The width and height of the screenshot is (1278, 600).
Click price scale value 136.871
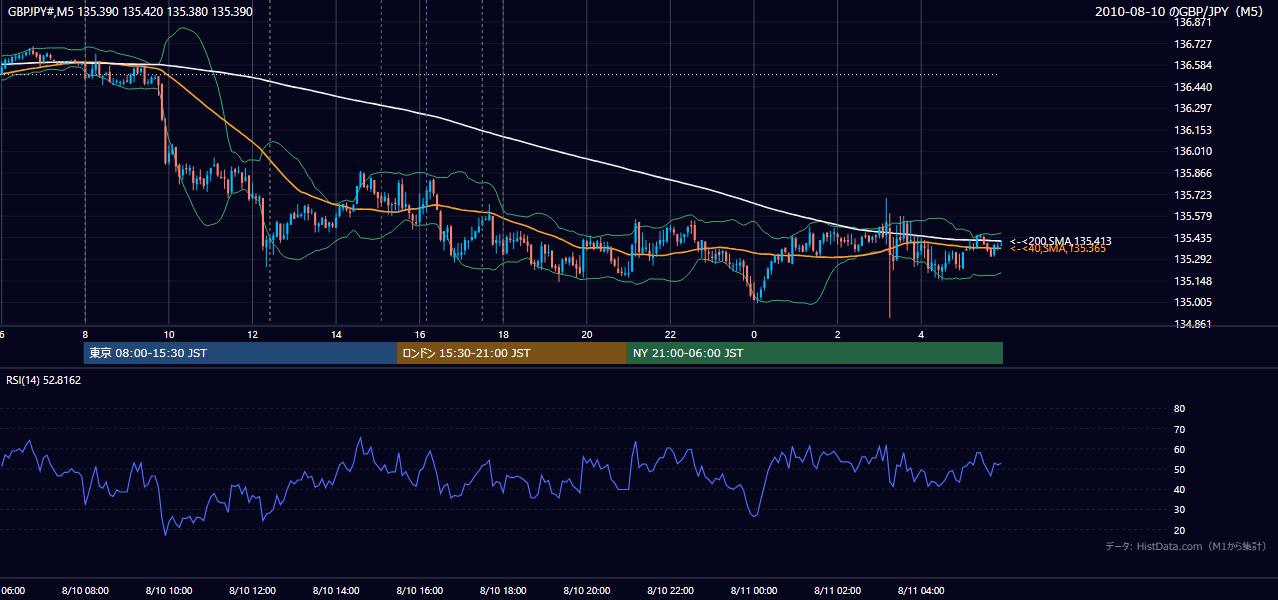click(1193, 22)
